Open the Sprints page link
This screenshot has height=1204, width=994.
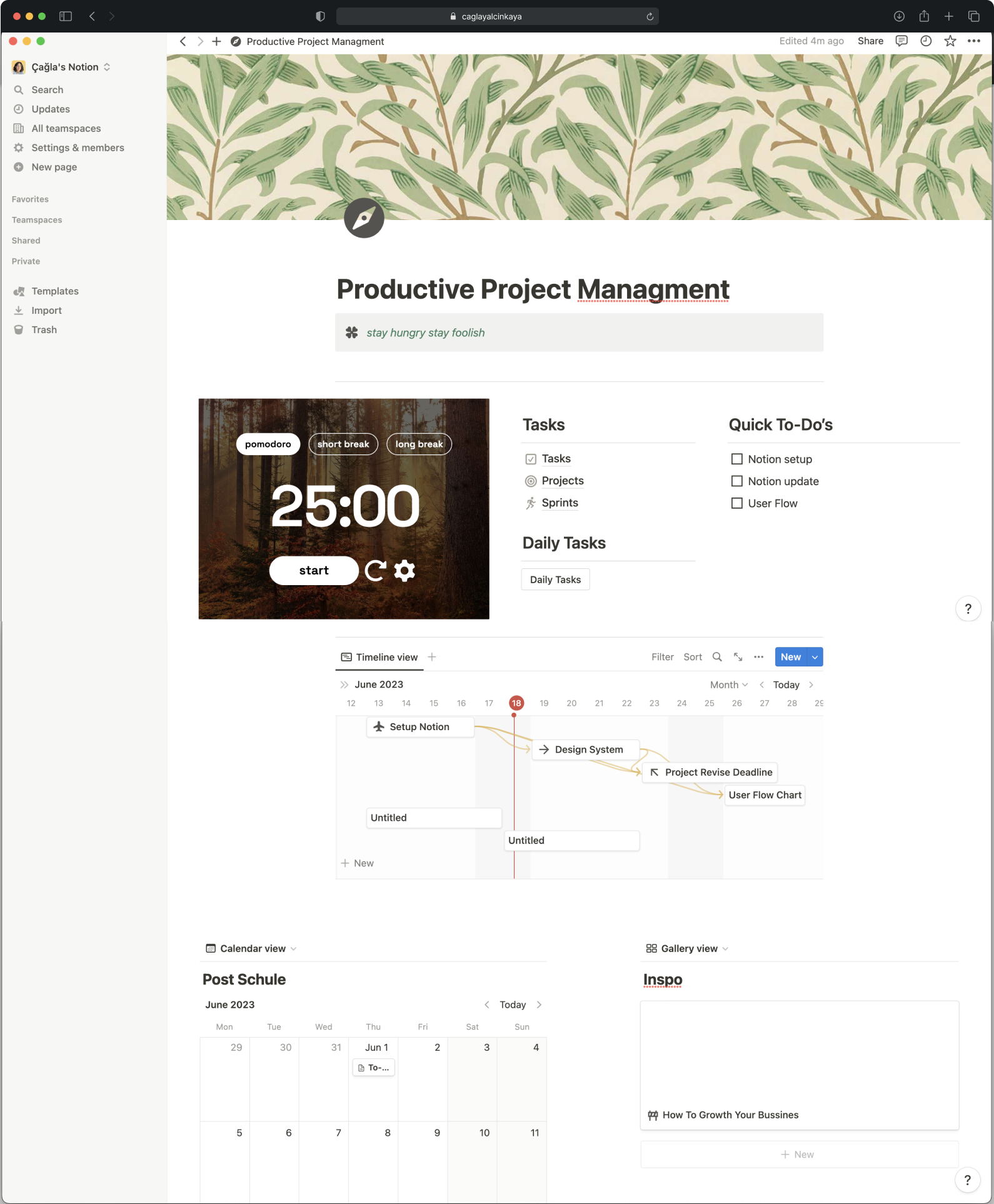pyautogui.click(x=560, y=503)
